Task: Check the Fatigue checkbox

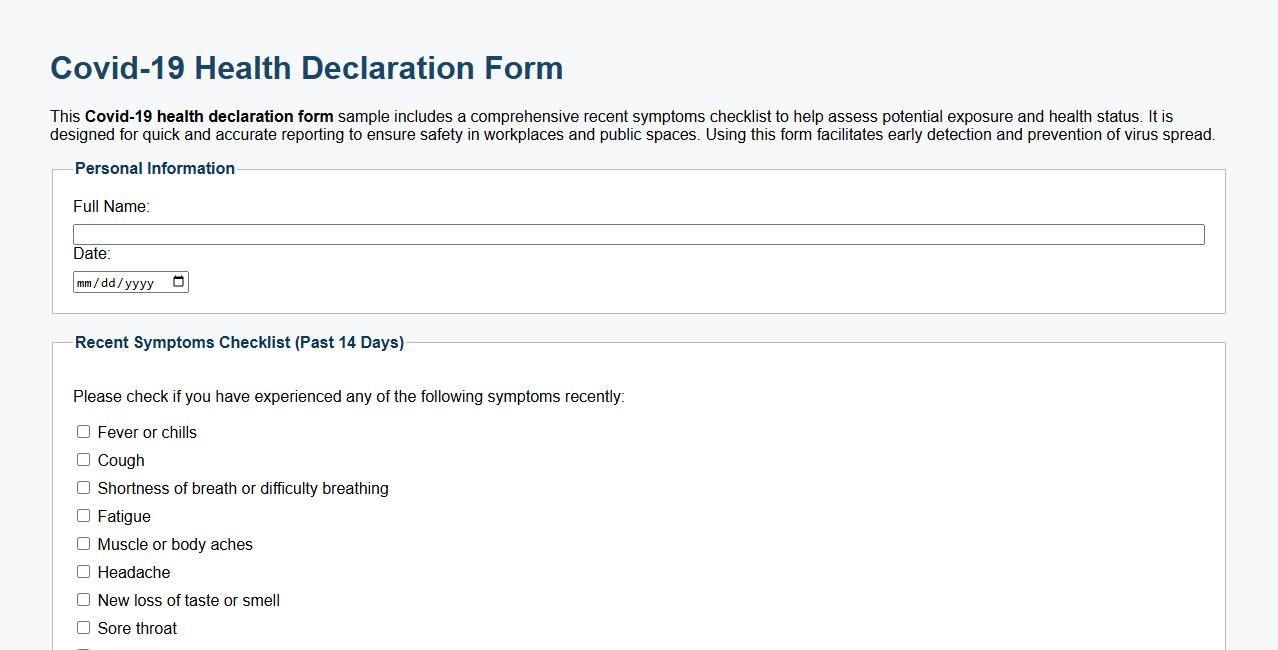Action: point(83,515)
